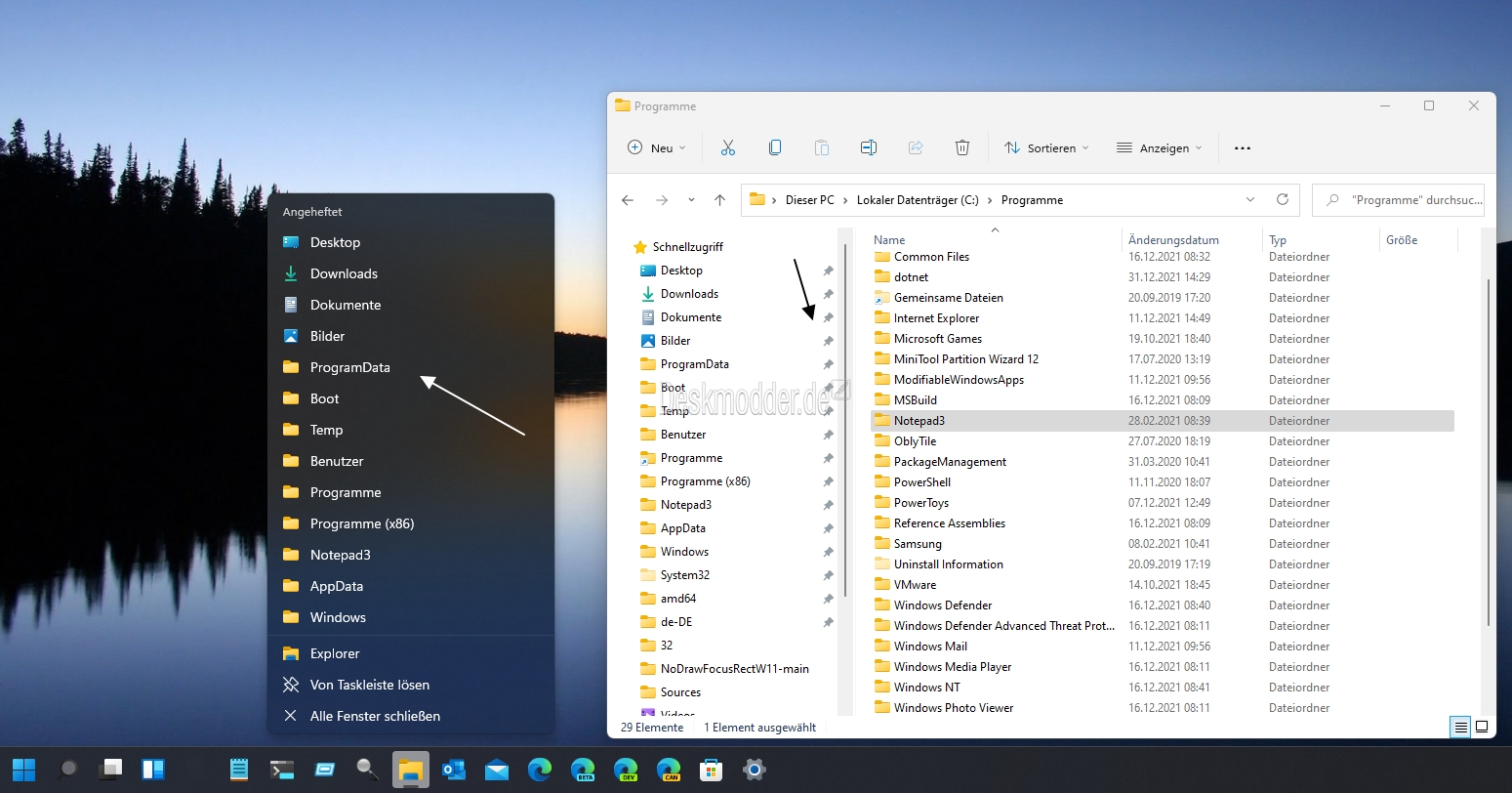
Task: Refresh the Programme folder view
Action: tap(1283, 199)
